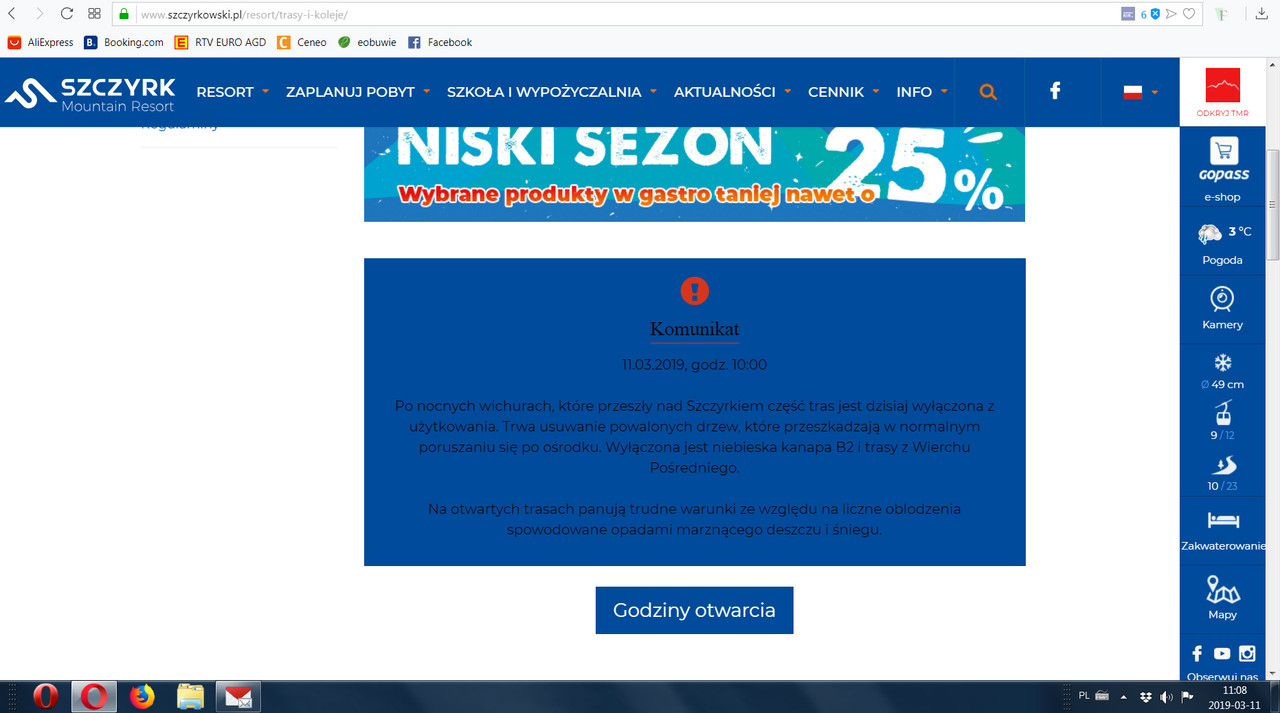The width and height of the screenshot is (1280, 713).
Task: Expand the CENNIK menu
Action: click(x=844, y=92)
